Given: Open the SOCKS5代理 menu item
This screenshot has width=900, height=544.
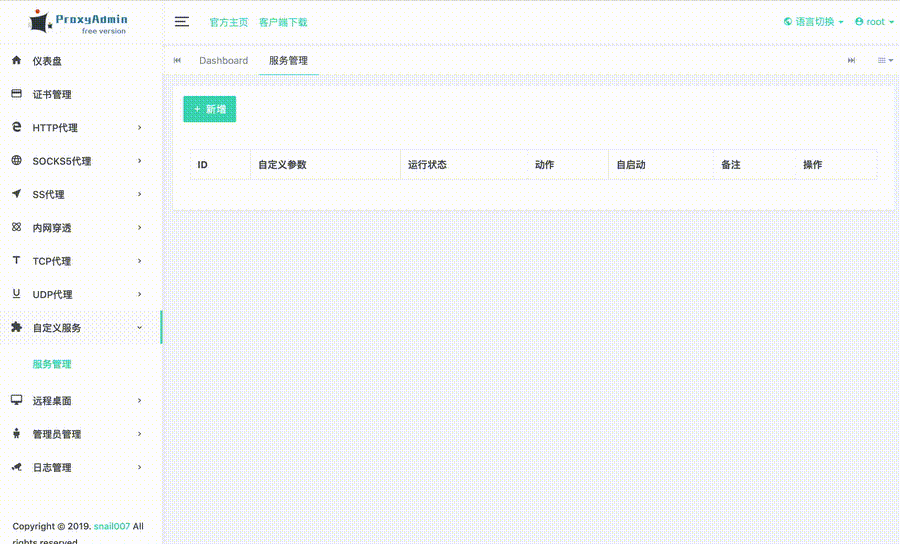Looking at the screenshot, I should (x=81, y=161).
